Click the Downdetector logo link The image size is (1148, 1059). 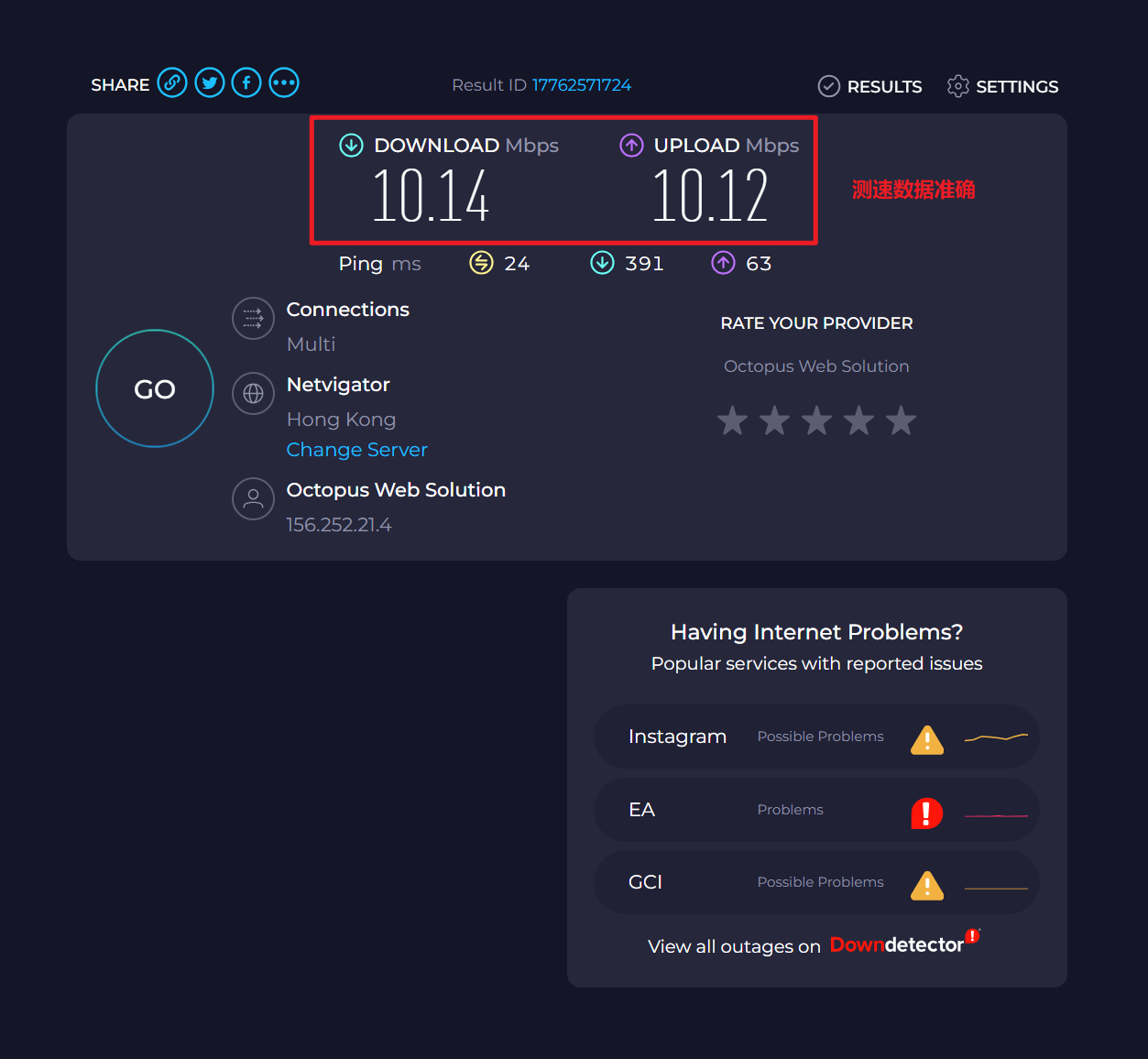pyautogui.click(x=902, y=944)
